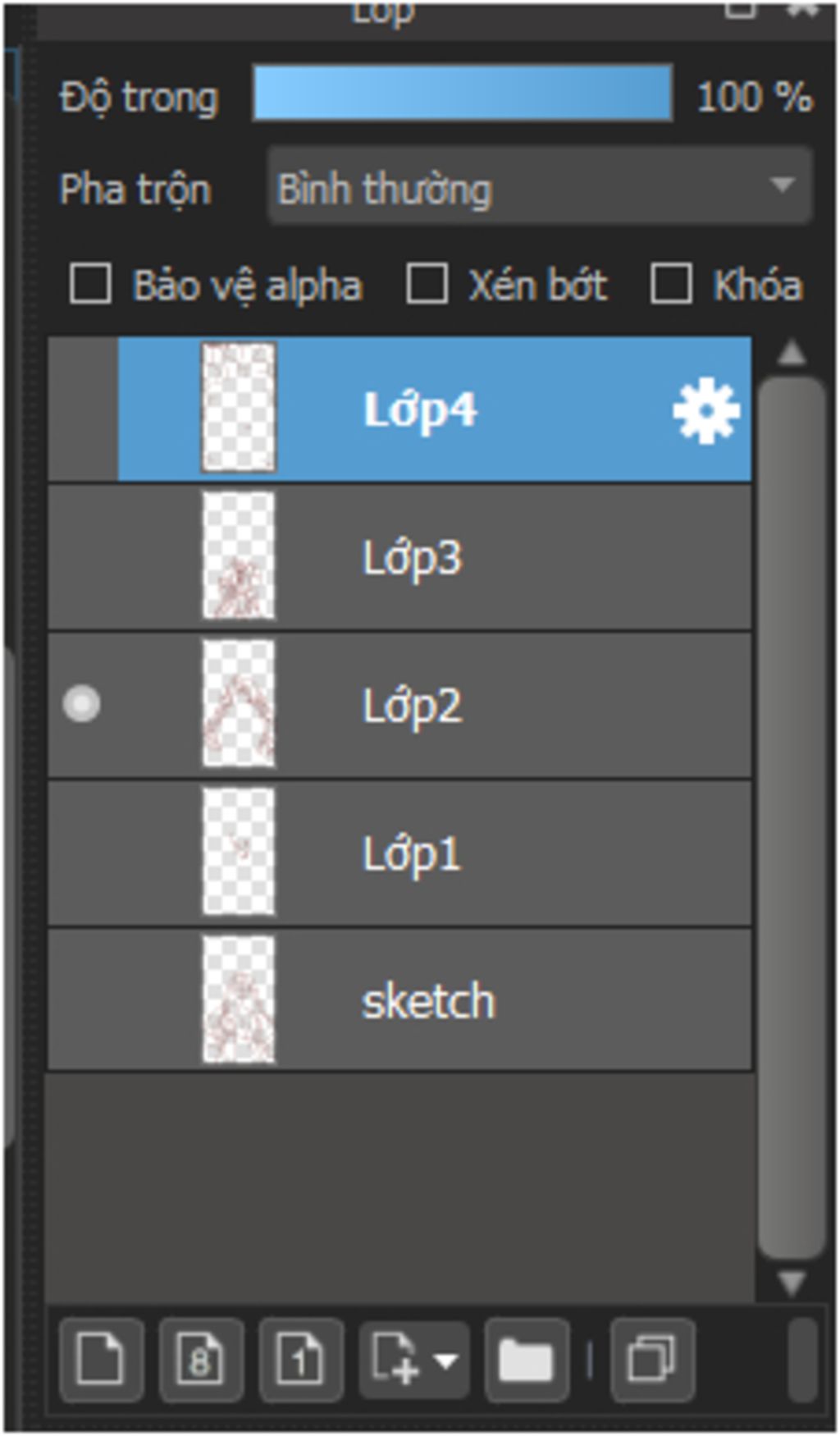
Task: Select the Lớp1 layer
Action: (x=400, y=853)
